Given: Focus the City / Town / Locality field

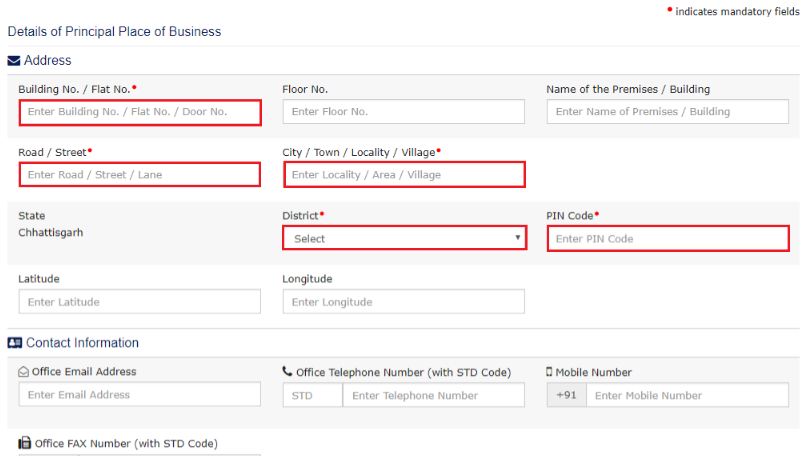Looking at the screenshot, I should tap(404, 175).
